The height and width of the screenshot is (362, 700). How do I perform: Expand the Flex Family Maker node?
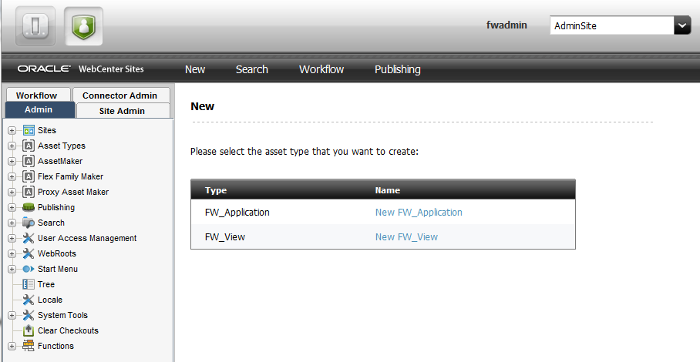(x=12, y=177)
